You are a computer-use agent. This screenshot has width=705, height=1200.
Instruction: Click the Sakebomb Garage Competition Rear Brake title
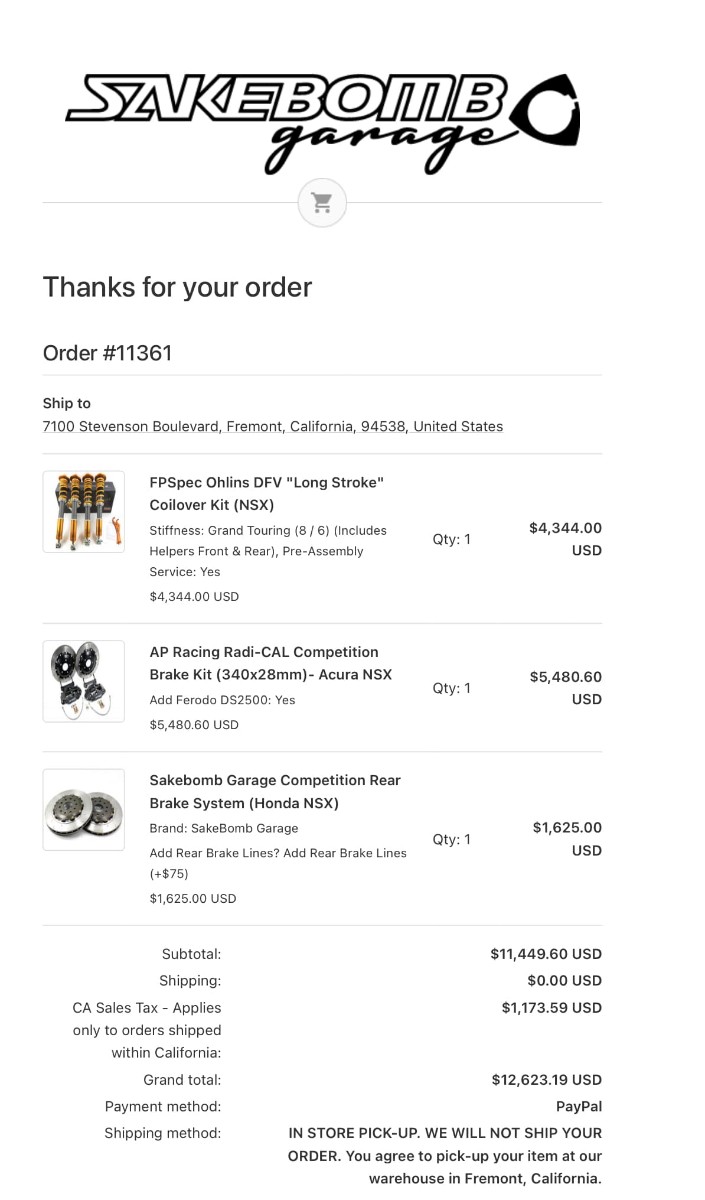point(274,791)
